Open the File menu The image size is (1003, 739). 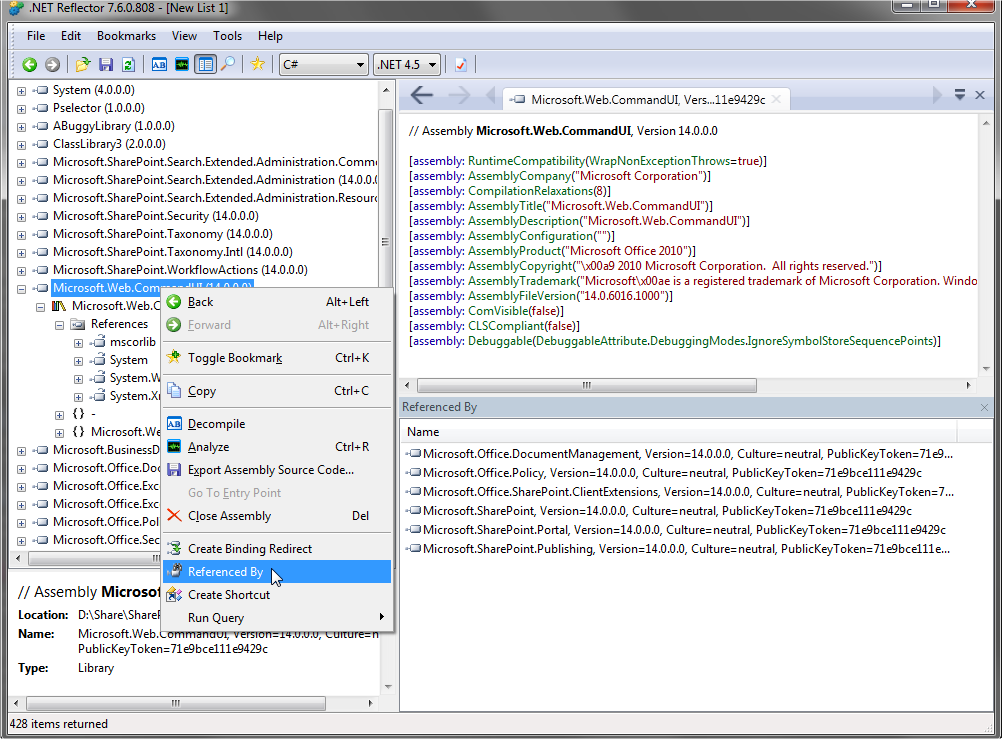tap(36, 36)
